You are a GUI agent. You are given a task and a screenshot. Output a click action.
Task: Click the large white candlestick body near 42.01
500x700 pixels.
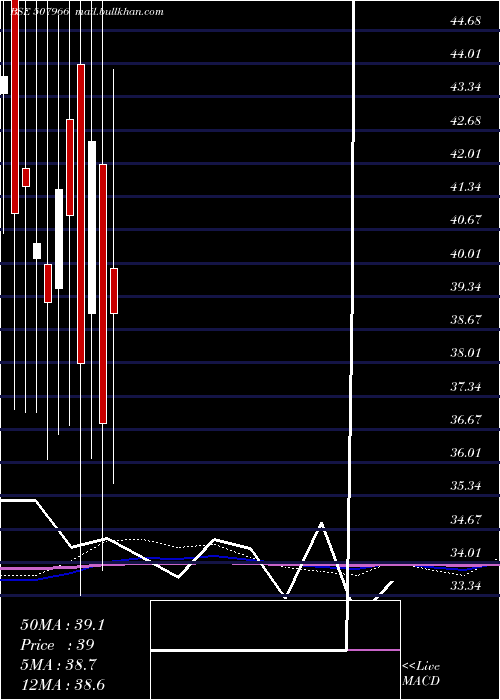click(92, 228)
